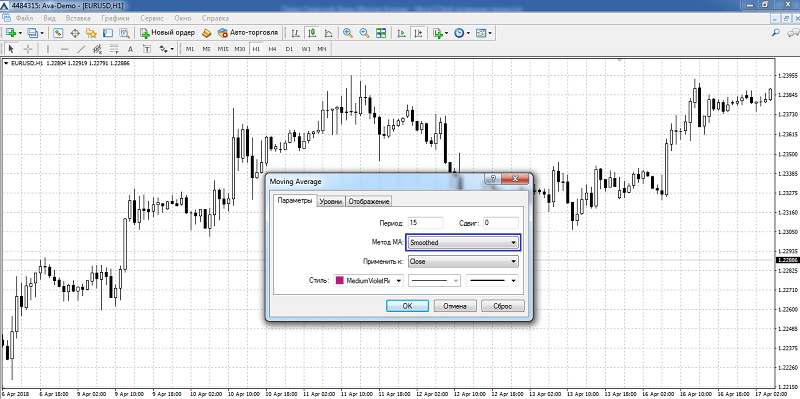The width and height of the screenshot is (800, 399).
Task: Switch chart to candlestick display icon
Action: 311,33
